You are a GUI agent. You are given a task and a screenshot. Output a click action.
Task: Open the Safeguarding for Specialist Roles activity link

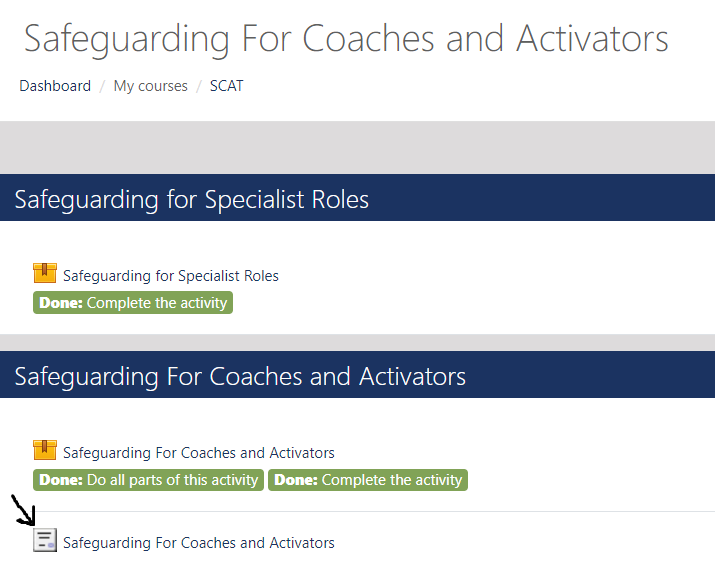pyautogui.click(x=171, y=276)
